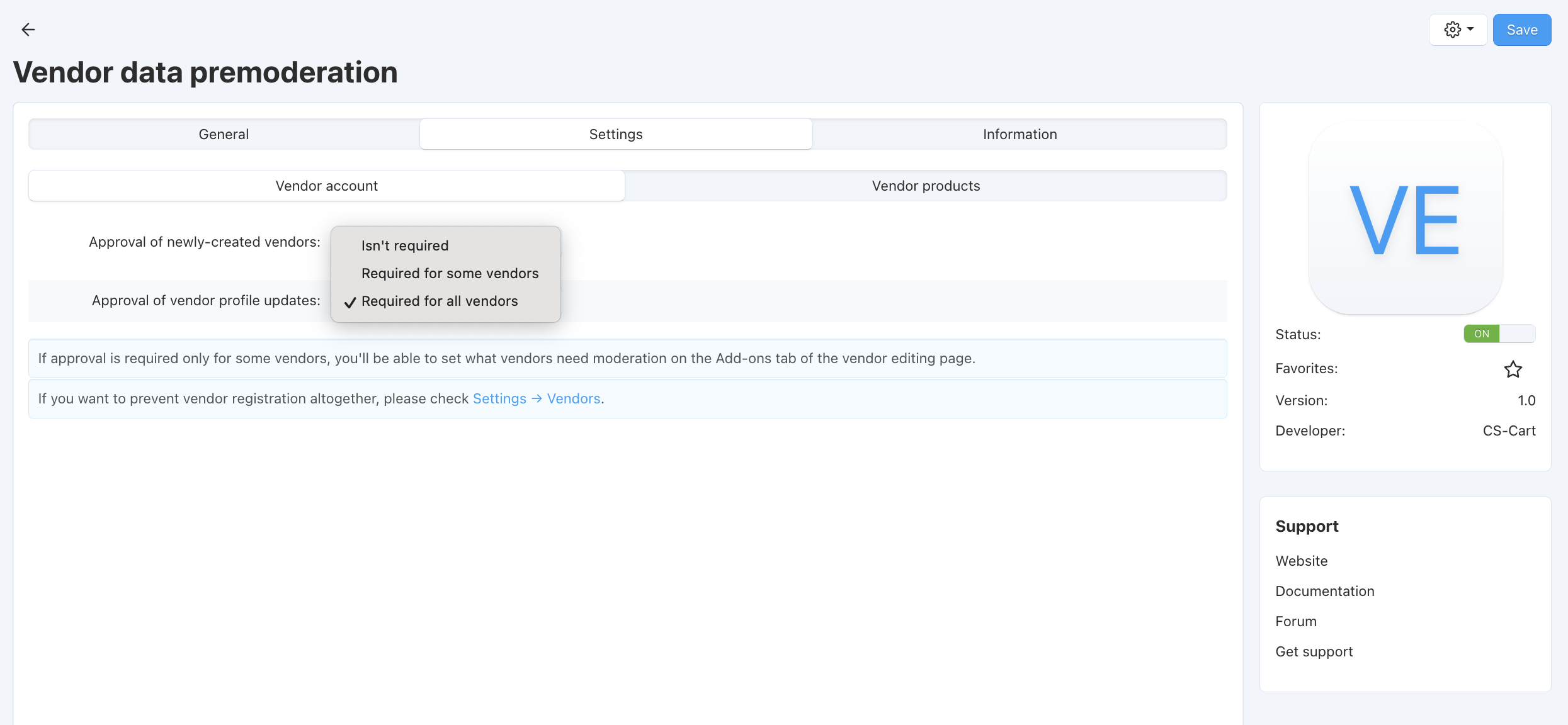Click the Save button
Screen dimensions: 1568x725
coord(1521,30)
